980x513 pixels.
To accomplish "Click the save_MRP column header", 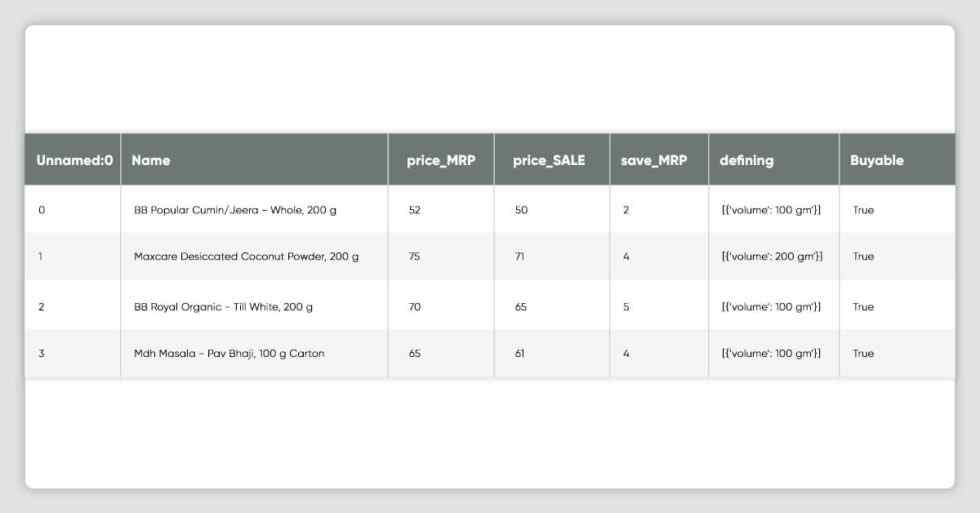I will 654,161.
